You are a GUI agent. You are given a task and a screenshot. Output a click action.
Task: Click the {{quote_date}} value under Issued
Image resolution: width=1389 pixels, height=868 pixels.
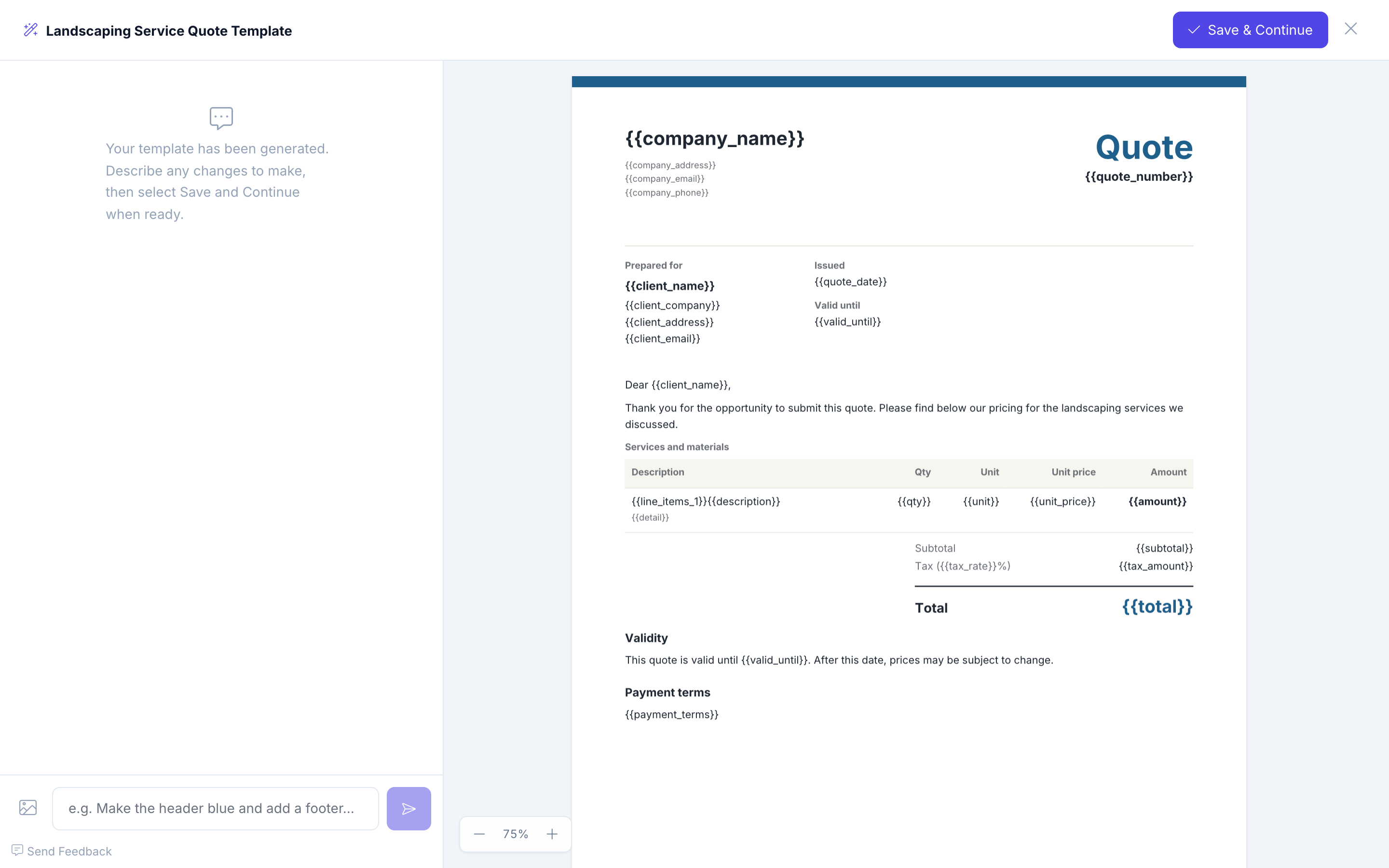point(851,282)
